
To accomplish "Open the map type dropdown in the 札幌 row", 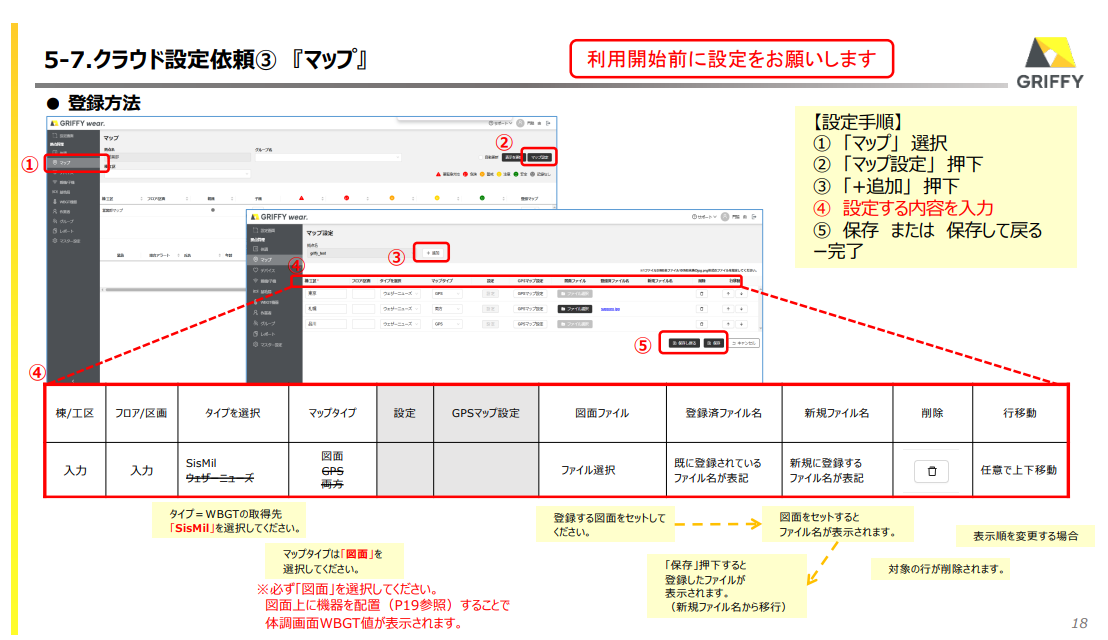I will pos(447,310).
